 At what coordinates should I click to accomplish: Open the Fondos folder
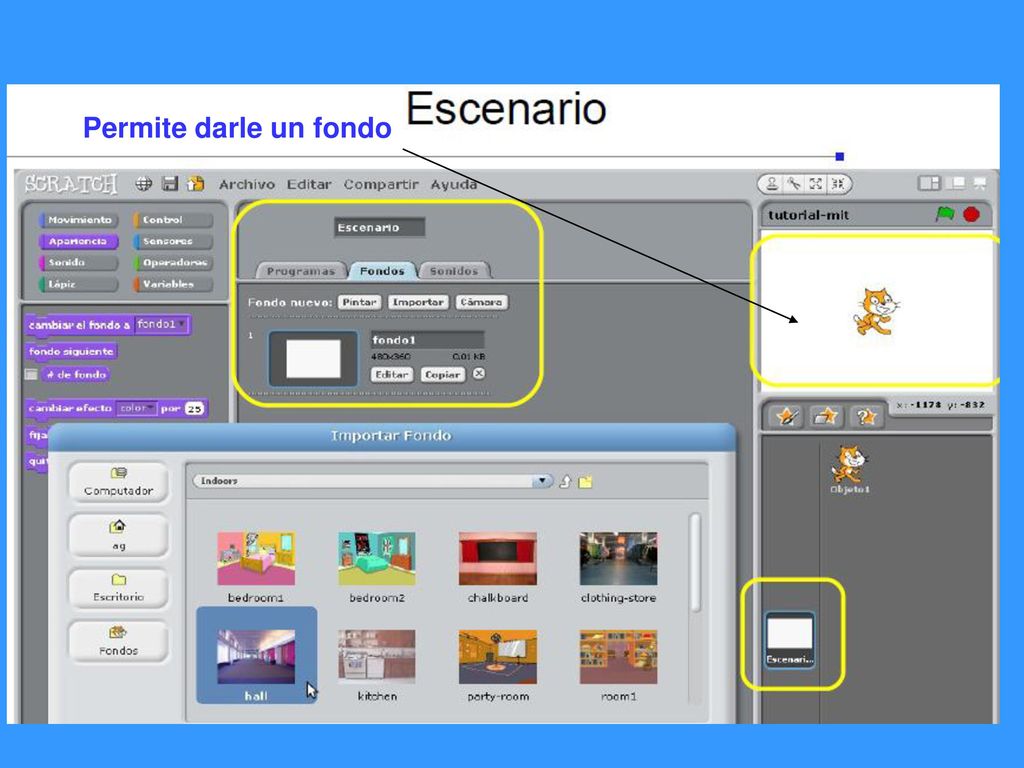(118, 641)
